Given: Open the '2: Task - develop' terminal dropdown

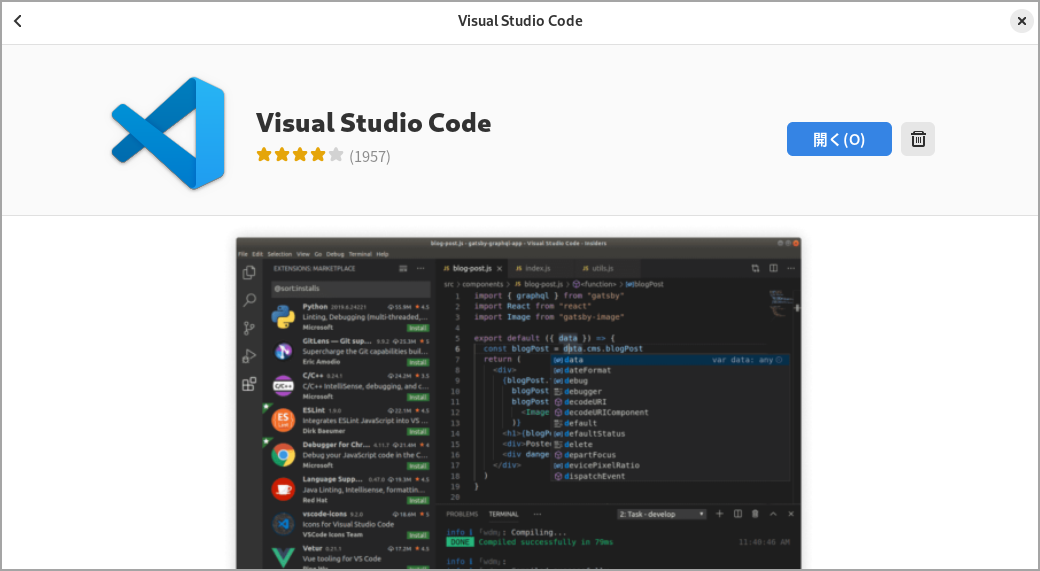Looking at the screenshot, I should pos(662,514).
